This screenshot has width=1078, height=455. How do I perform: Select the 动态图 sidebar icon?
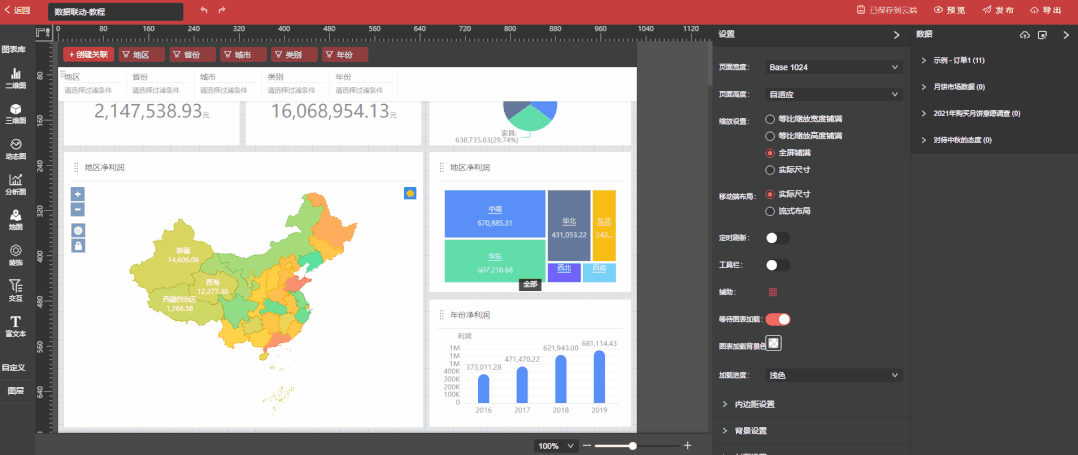pyautogui.click(x=15, y=149)
